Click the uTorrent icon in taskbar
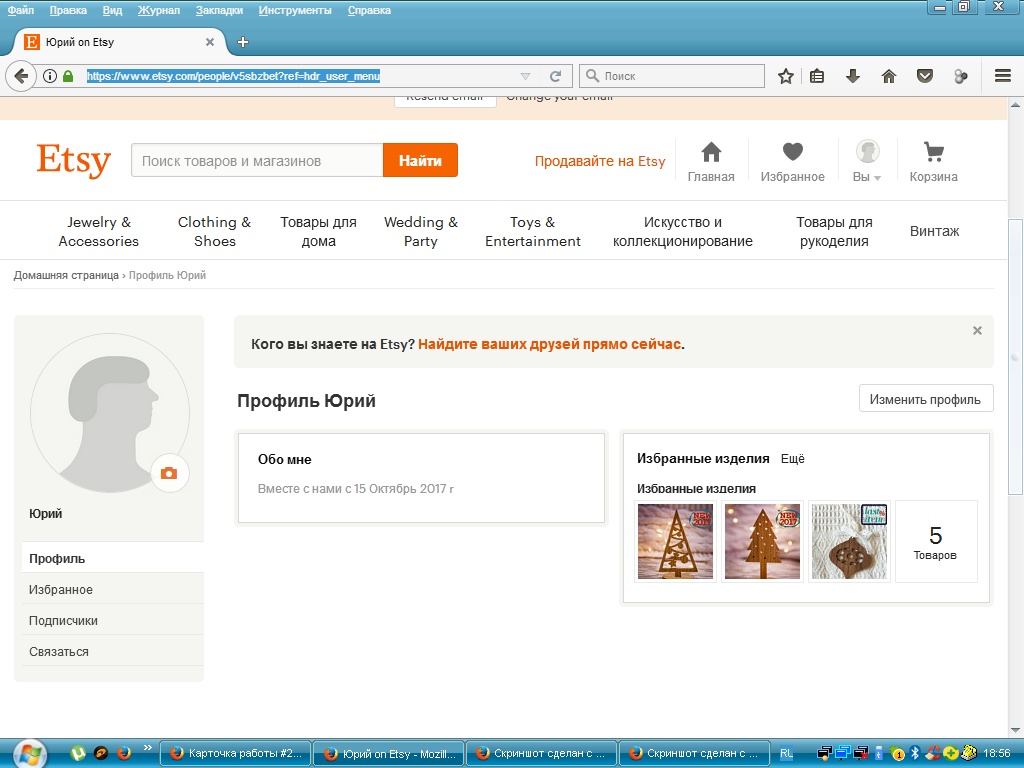The width and height of the screenshot is (1024, 768). (x=78, y=754)
